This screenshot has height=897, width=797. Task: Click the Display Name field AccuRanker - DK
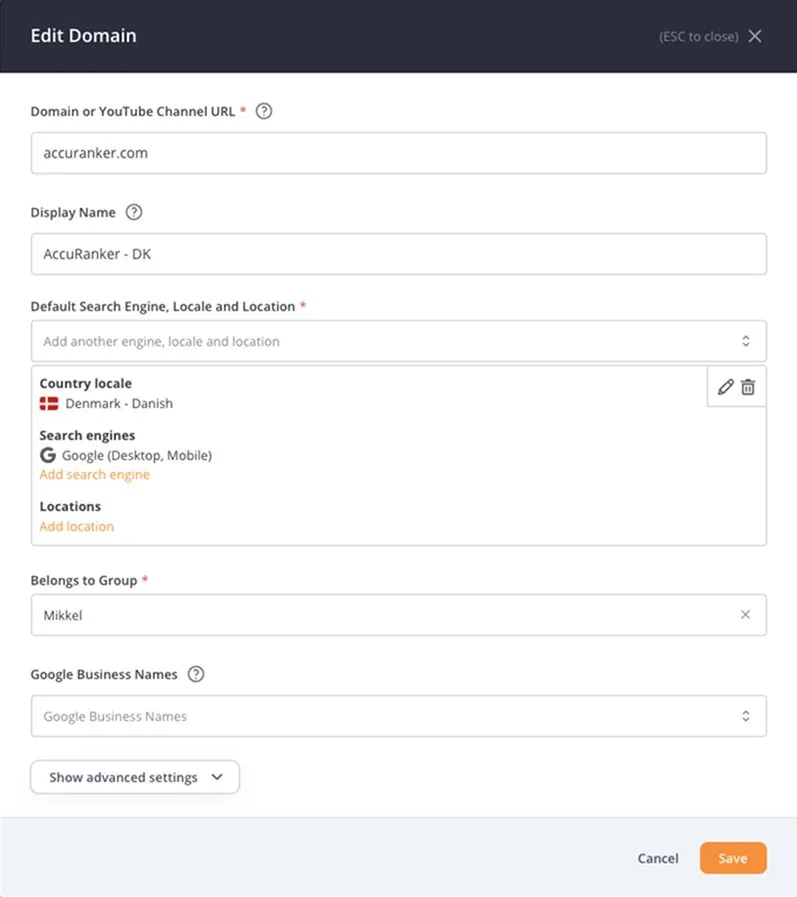pyautogui.click(x=398, y=254)
